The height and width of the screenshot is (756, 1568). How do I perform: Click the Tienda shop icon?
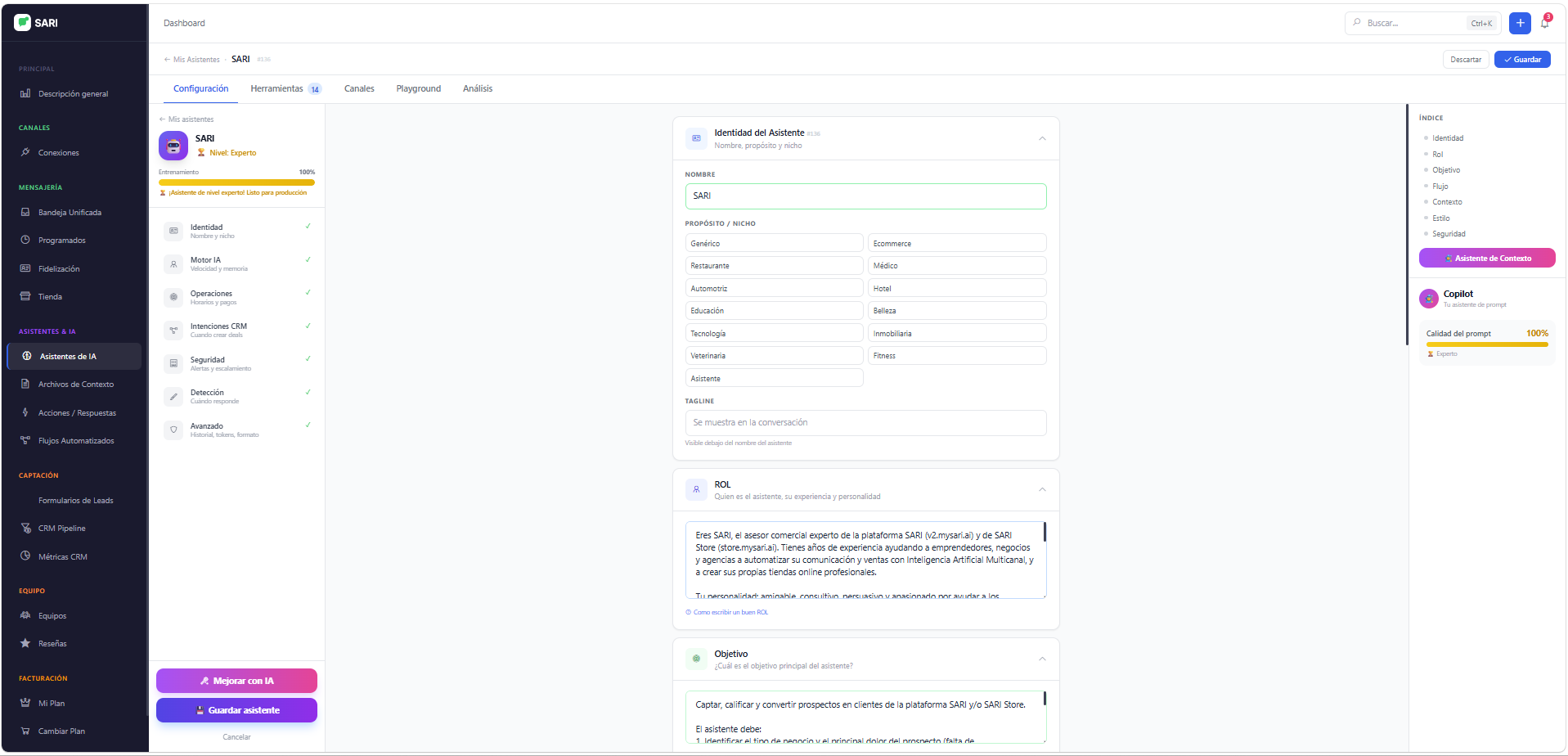click(x=25, y=296)
